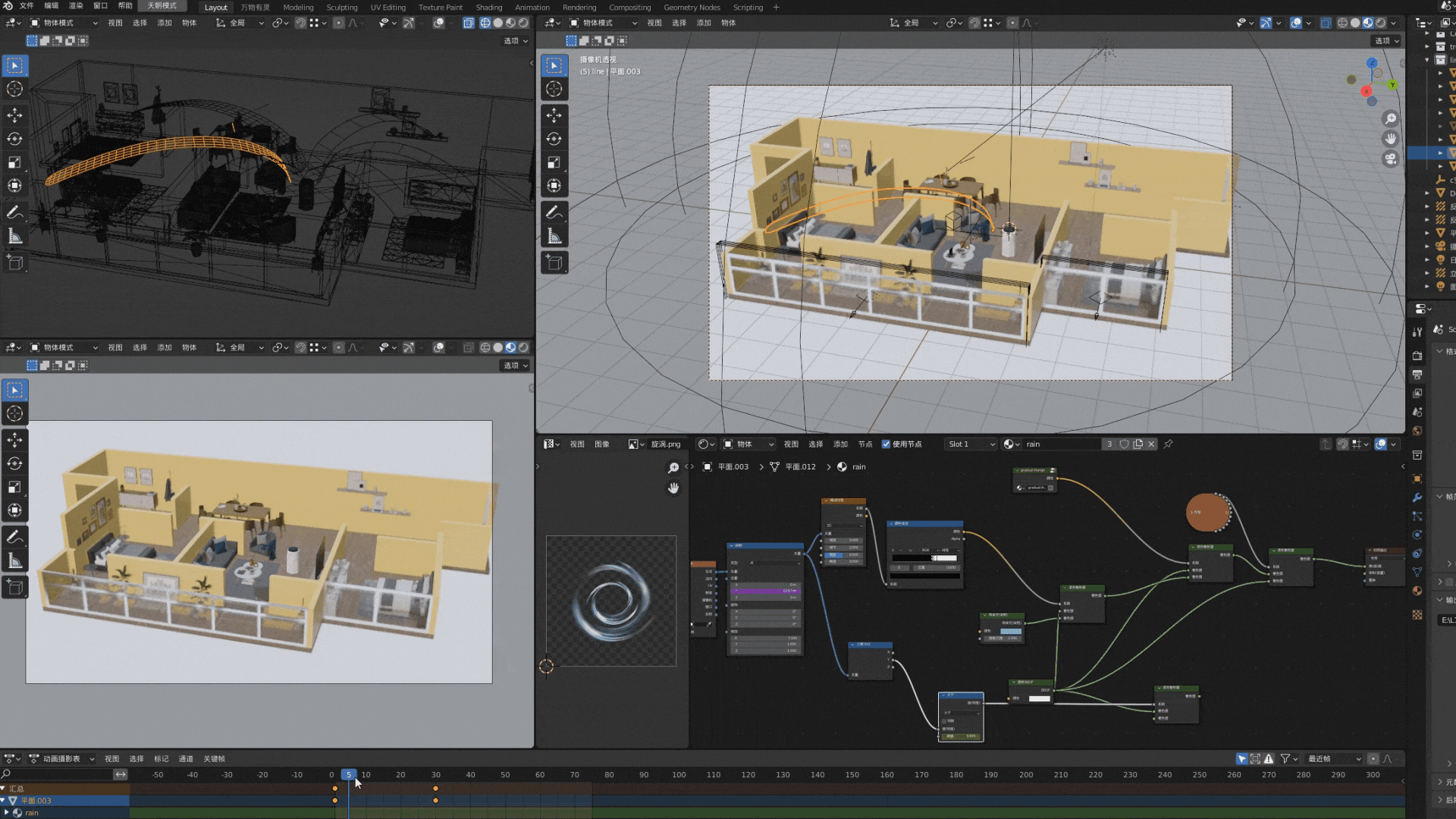This screenshot has width=1456, height=819.
Task: Pin the node tree using the pin icon
Action: click(x=1168, y=444)
